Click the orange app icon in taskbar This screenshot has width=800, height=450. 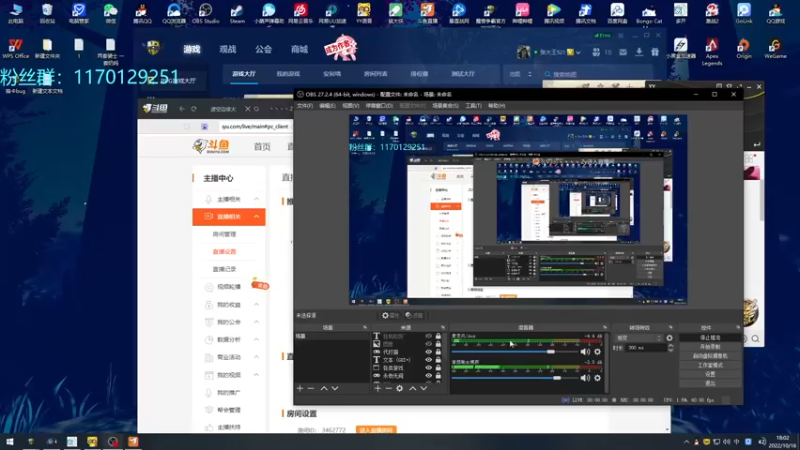(x=133, y=441)
